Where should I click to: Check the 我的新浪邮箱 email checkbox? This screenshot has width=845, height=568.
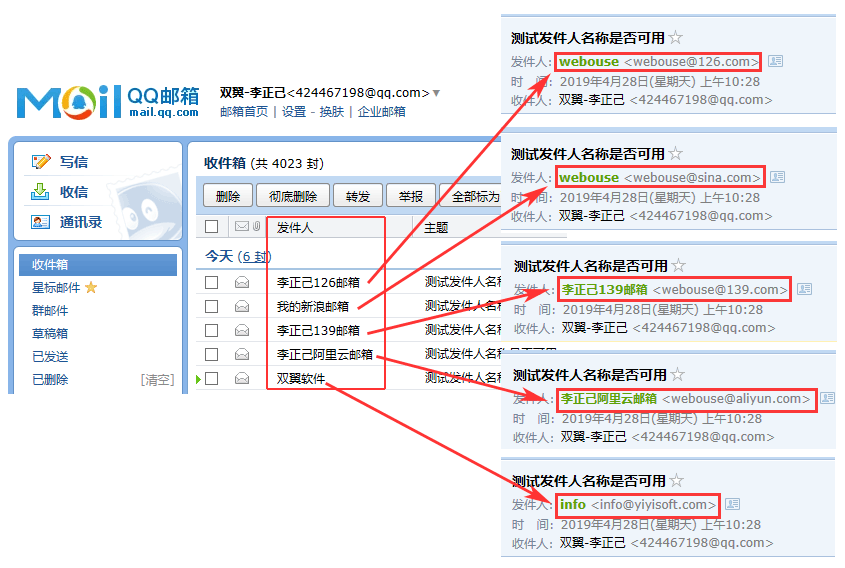(x=211, y=306)
